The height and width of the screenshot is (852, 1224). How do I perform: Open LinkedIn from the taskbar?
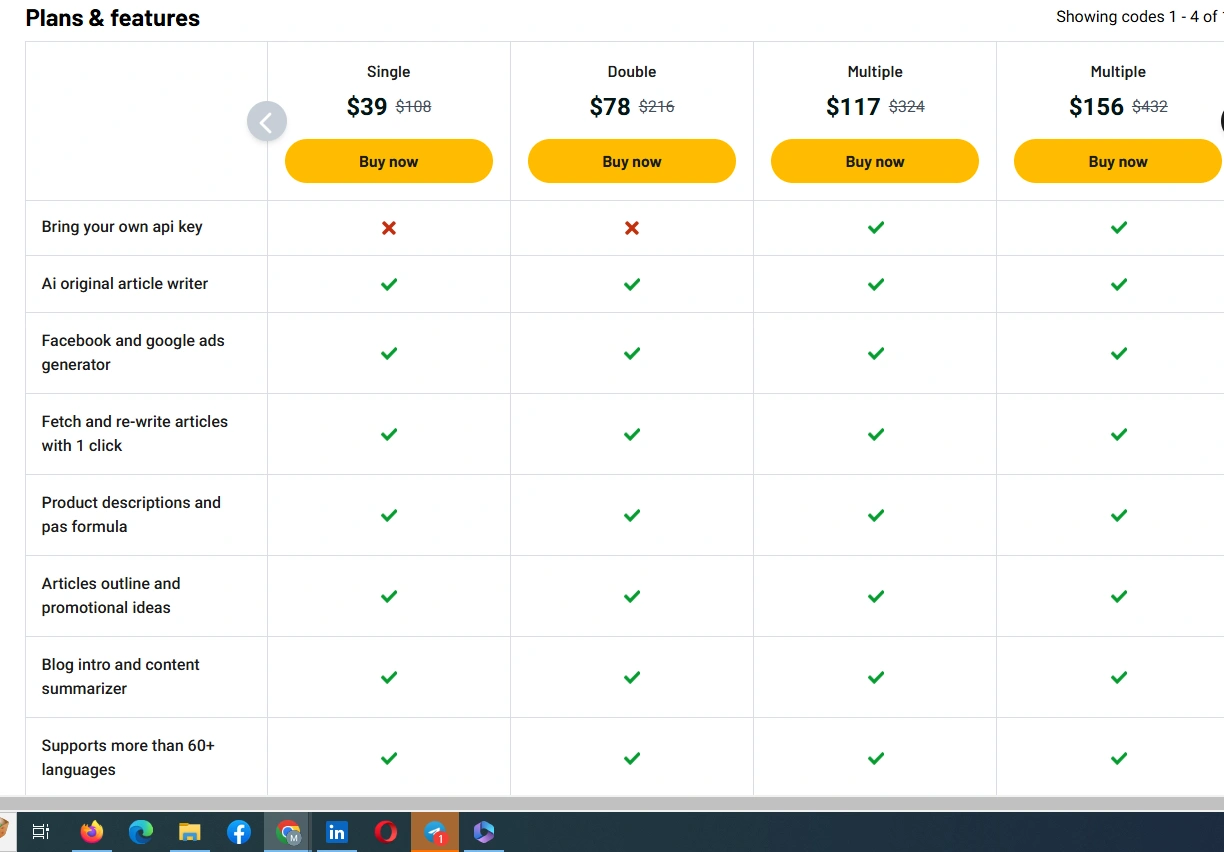coord(337,832)
